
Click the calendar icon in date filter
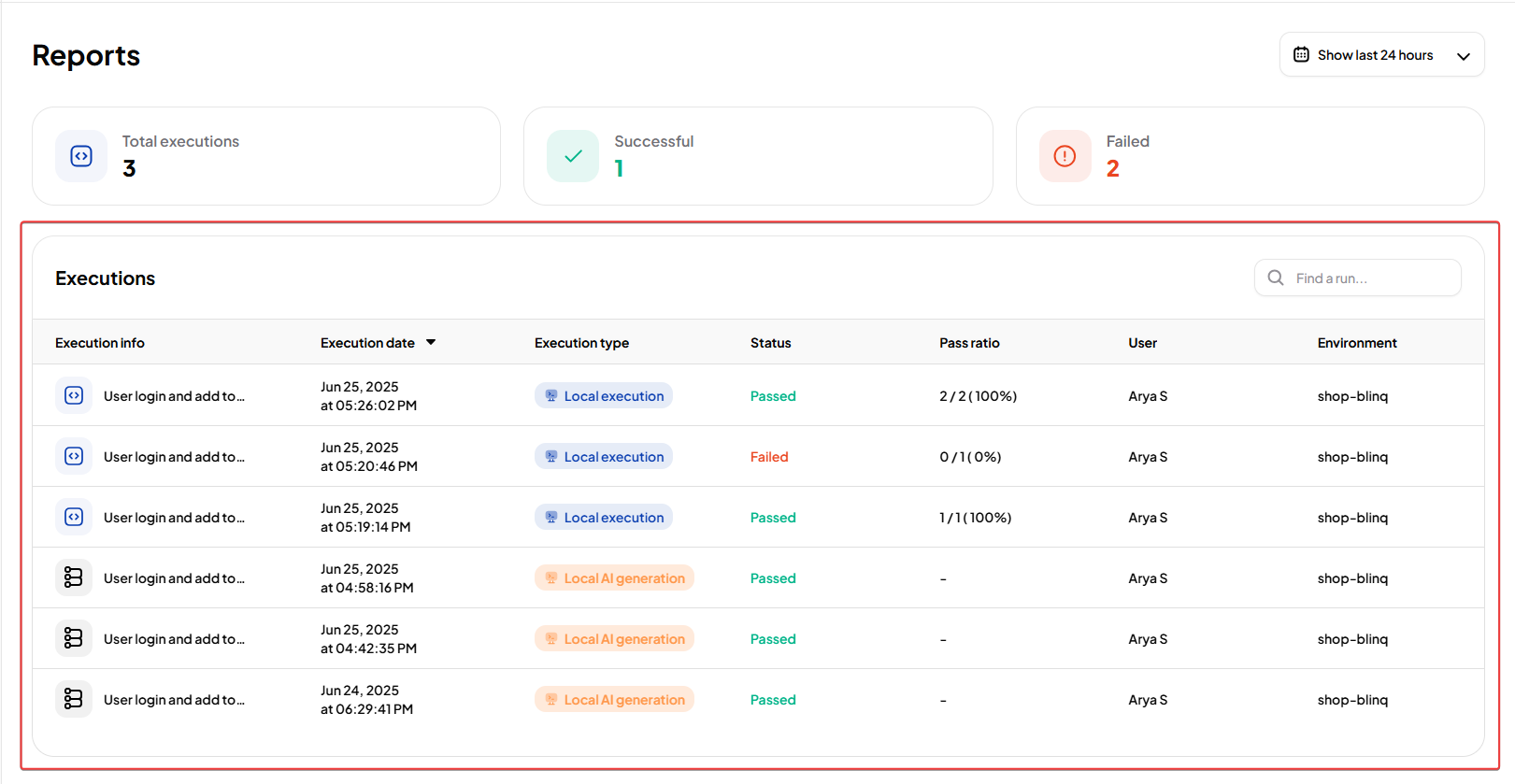tap(1301, 55)
